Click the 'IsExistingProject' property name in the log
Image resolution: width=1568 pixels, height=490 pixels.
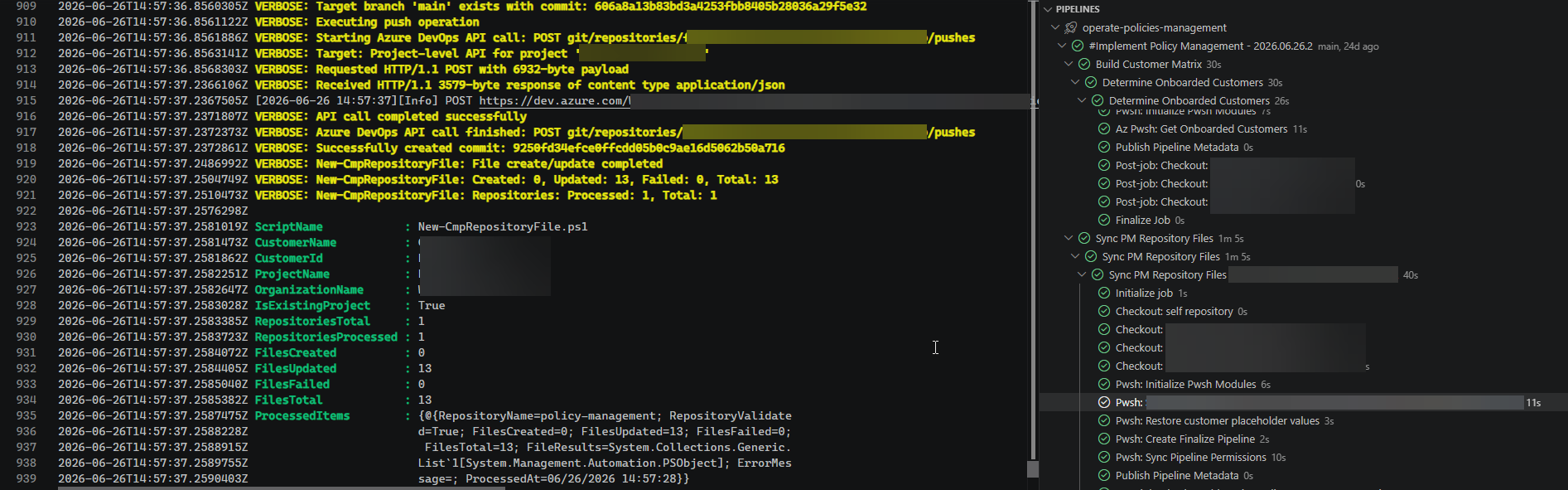point(312,305)
